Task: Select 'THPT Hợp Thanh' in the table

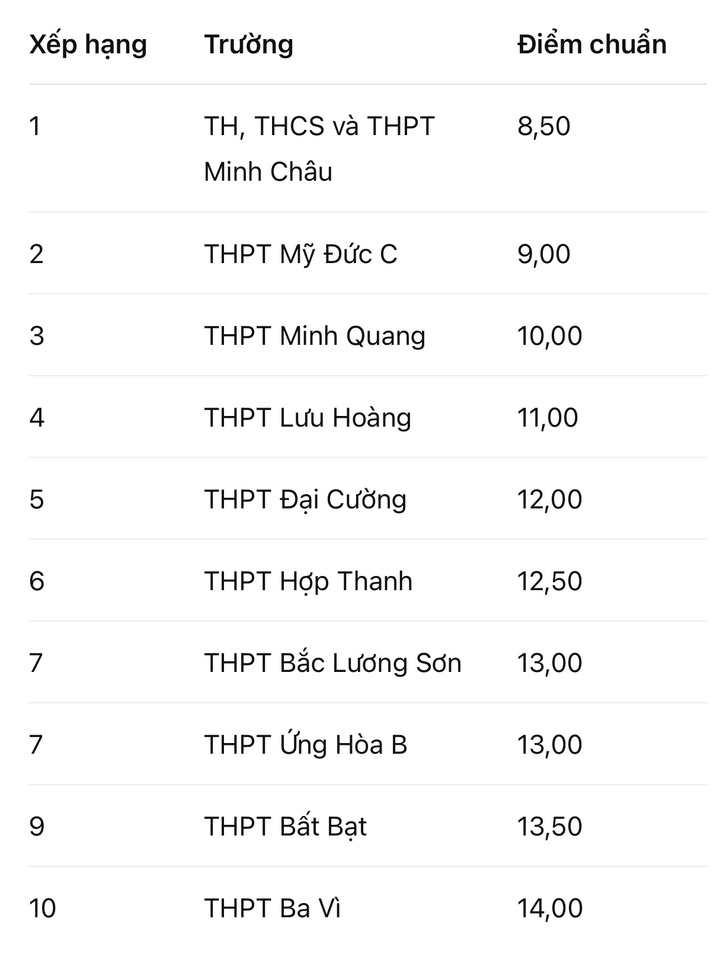Action: tap(308, 582)
